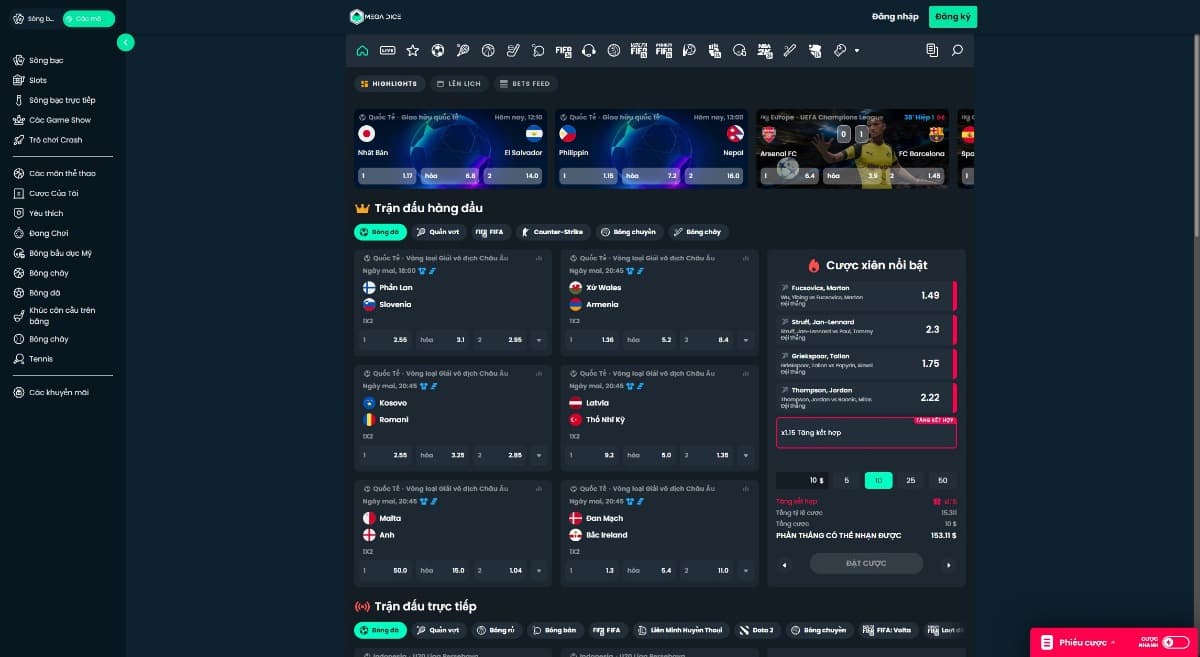Bet on Nhật Bản win at 1.17

pyautogui.click(x=387, y=176)
